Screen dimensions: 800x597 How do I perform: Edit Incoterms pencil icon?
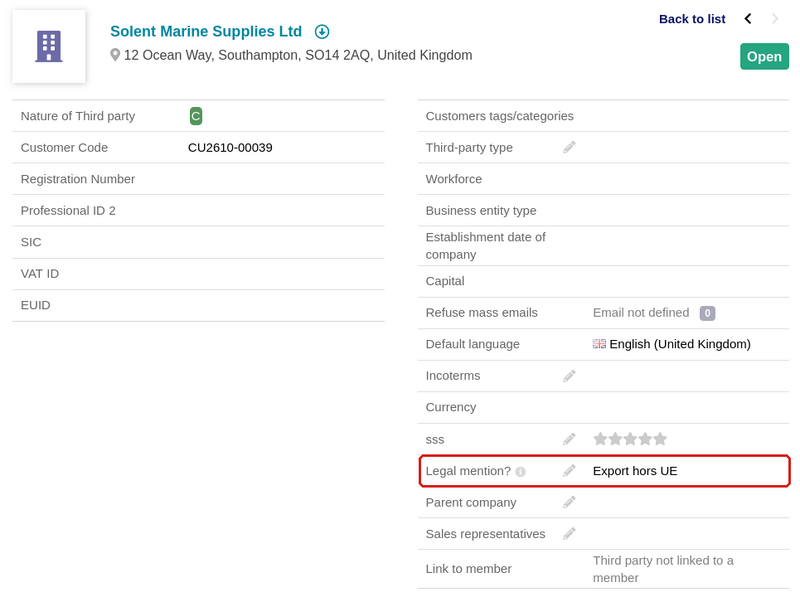569,376
